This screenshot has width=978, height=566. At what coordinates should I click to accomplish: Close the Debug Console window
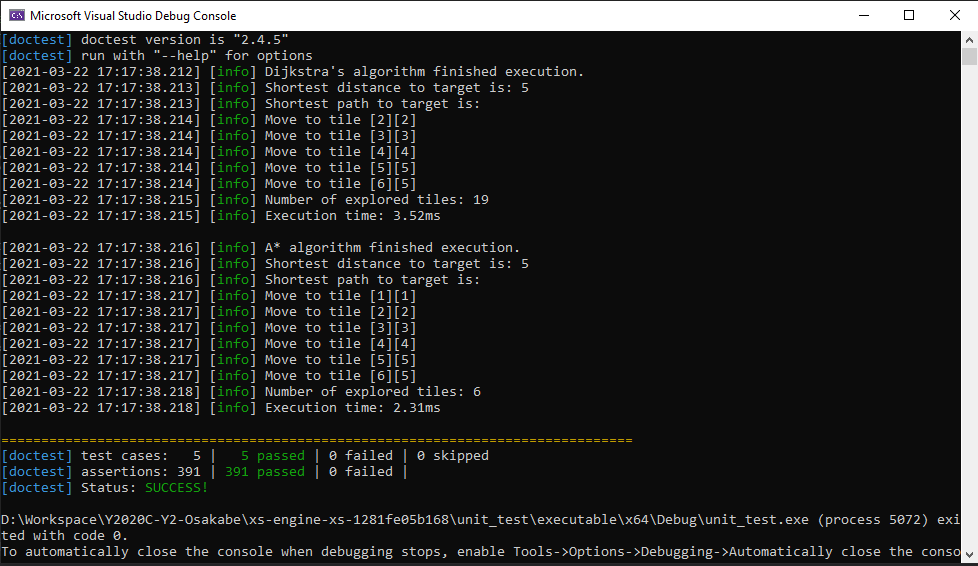coord(954,16)
